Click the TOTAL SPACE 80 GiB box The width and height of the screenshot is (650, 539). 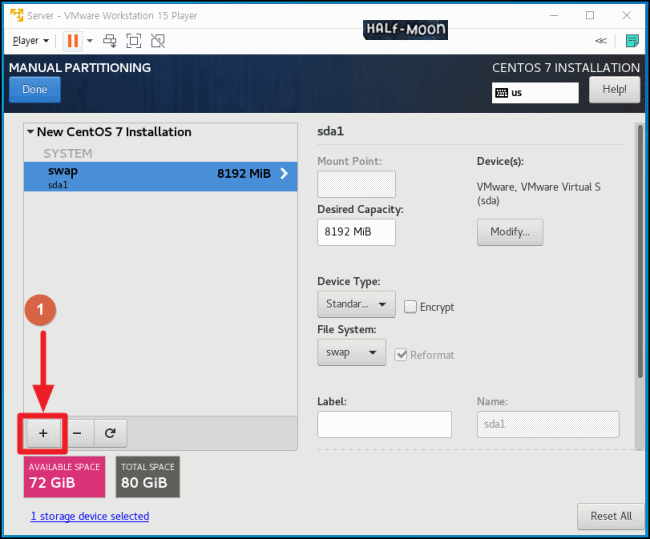tap(148, 477)
